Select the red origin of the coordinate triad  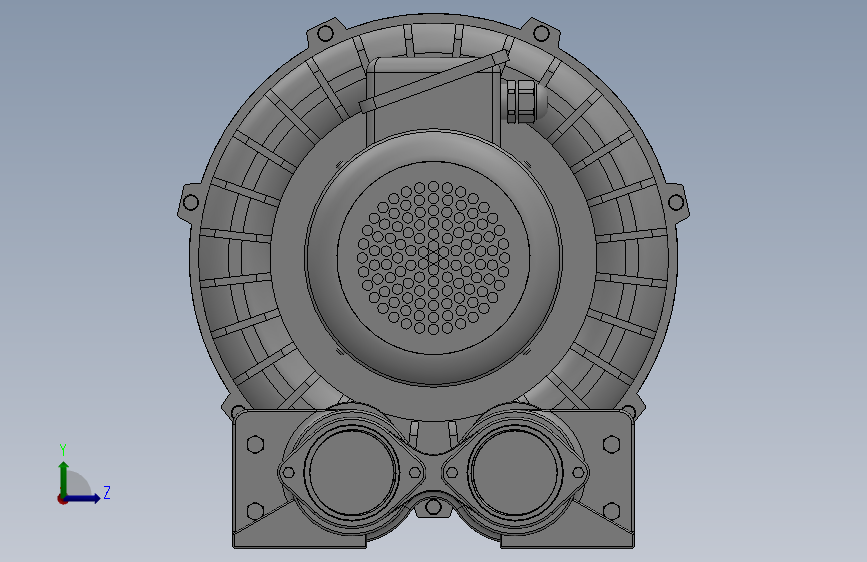62,499
